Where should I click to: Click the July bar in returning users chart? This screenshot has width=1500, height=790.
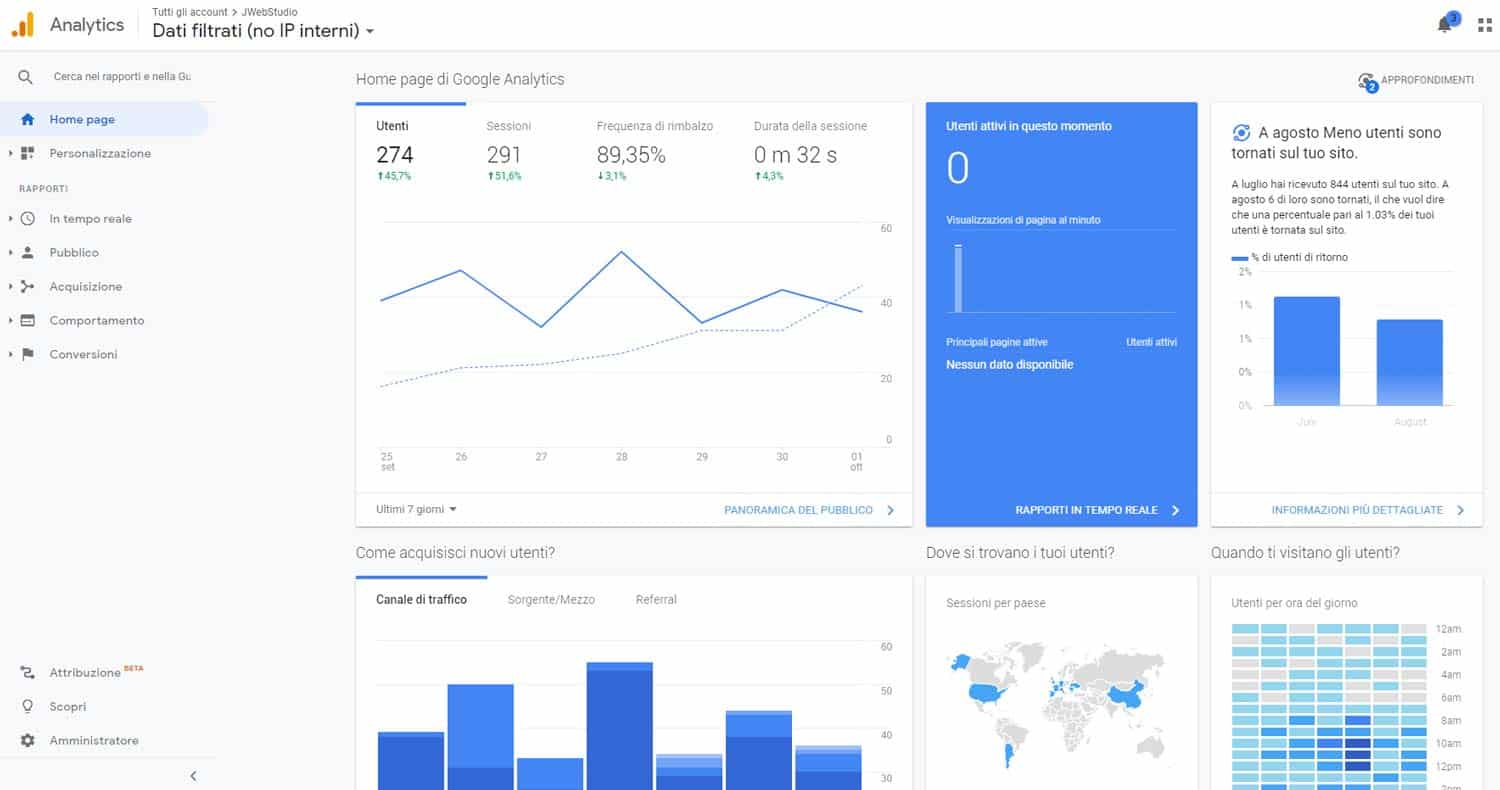pos(1306,351)
